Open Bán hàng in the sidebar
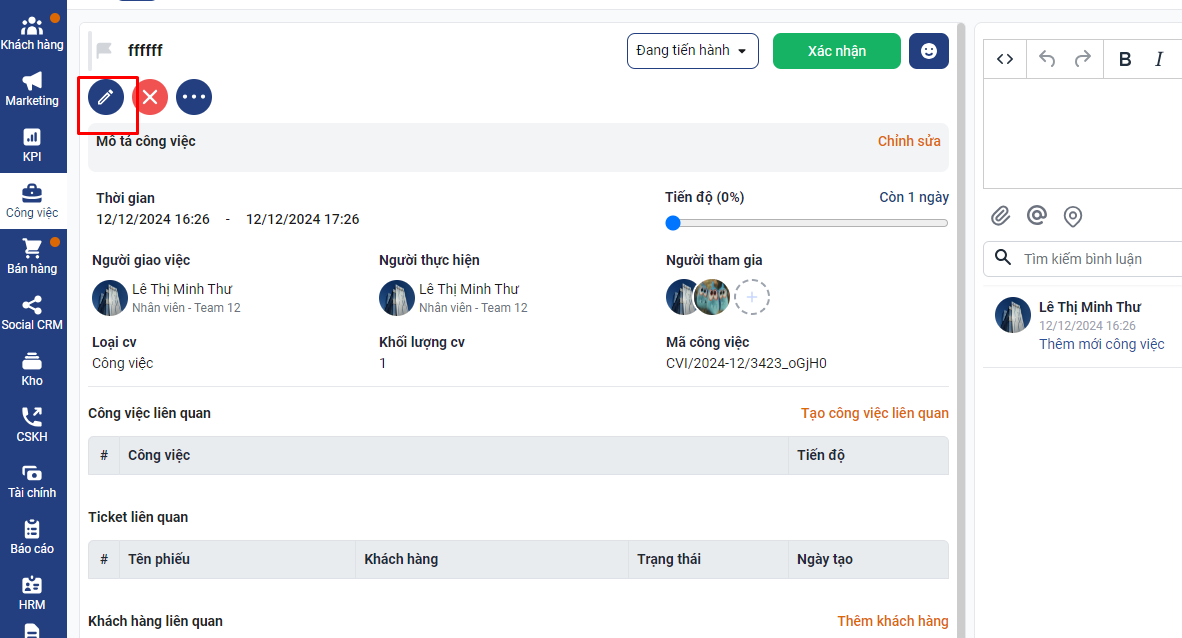 (x=32, y=257)
